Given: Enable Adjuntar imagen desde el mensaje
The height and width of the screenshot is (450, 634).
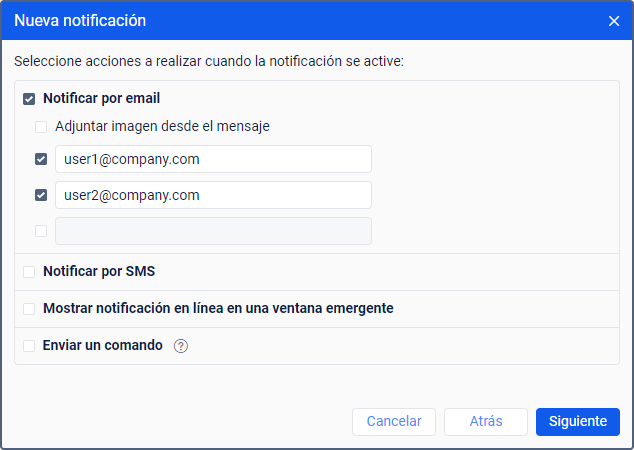Looking at the screenshot, I should 41,127.
